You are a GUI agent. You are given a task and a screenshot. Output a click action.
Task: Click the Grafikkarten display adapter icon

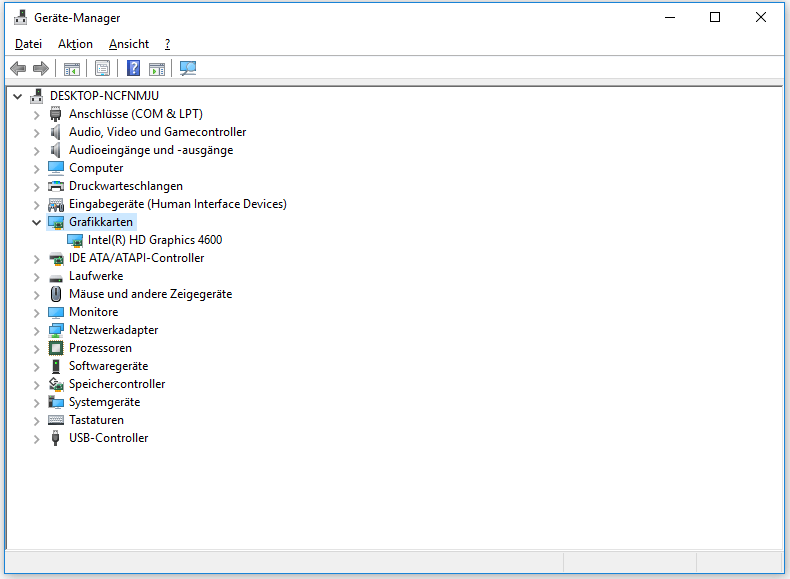(56, 222)
